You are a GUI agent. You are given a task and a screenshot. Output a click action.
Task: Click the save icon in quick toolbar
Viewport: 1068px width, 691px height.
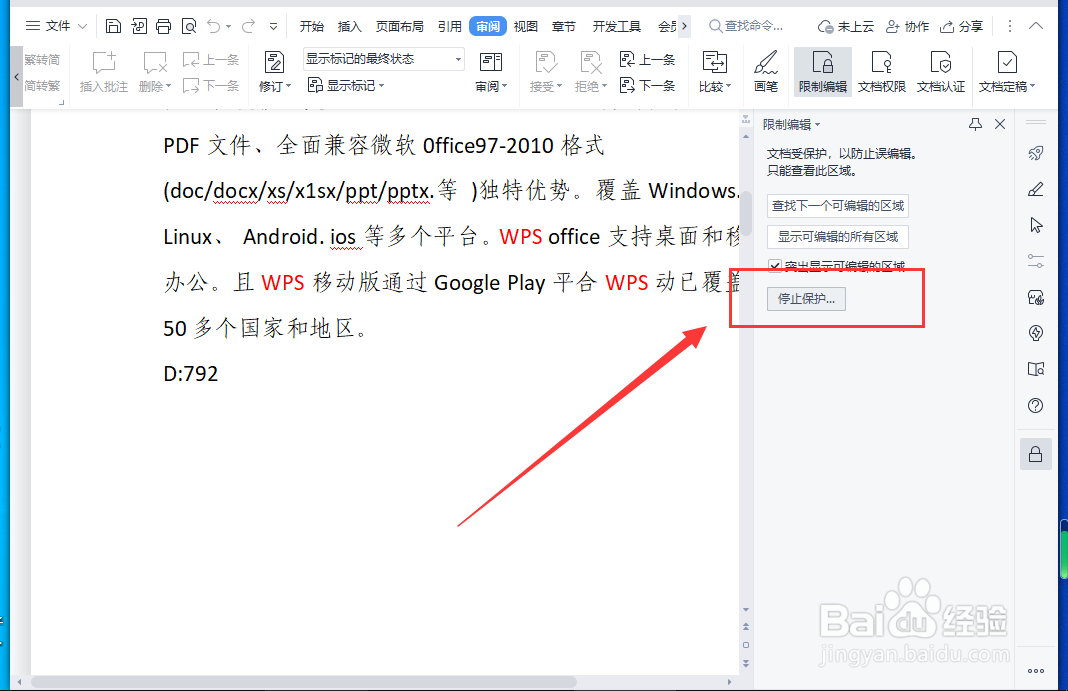pyautogui.click(x=113, y=27)
